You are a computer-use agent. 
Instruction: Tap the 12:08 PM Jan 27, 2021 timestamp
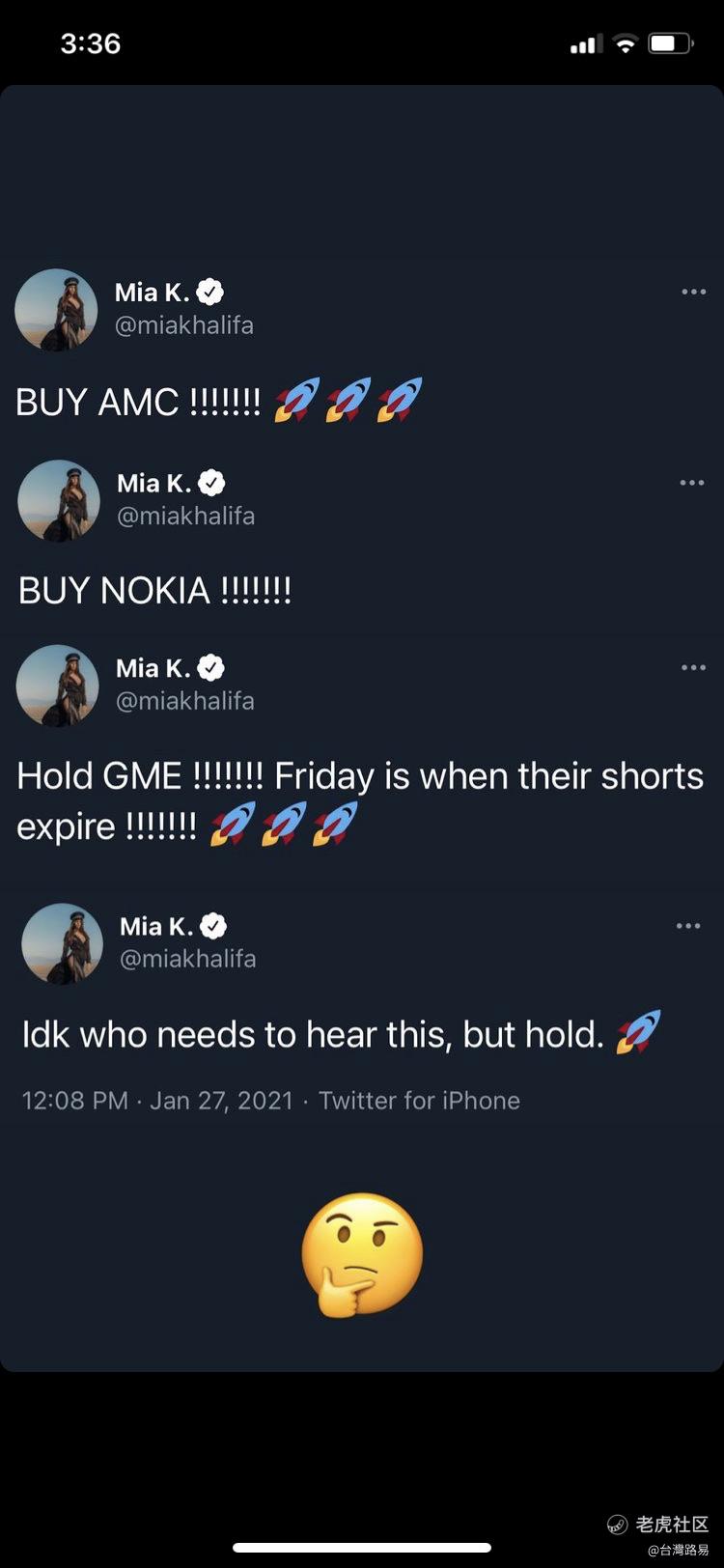157,1101
